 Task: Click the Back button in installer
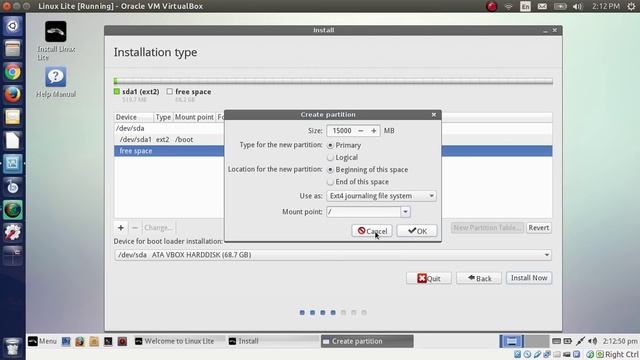point(479,278)
